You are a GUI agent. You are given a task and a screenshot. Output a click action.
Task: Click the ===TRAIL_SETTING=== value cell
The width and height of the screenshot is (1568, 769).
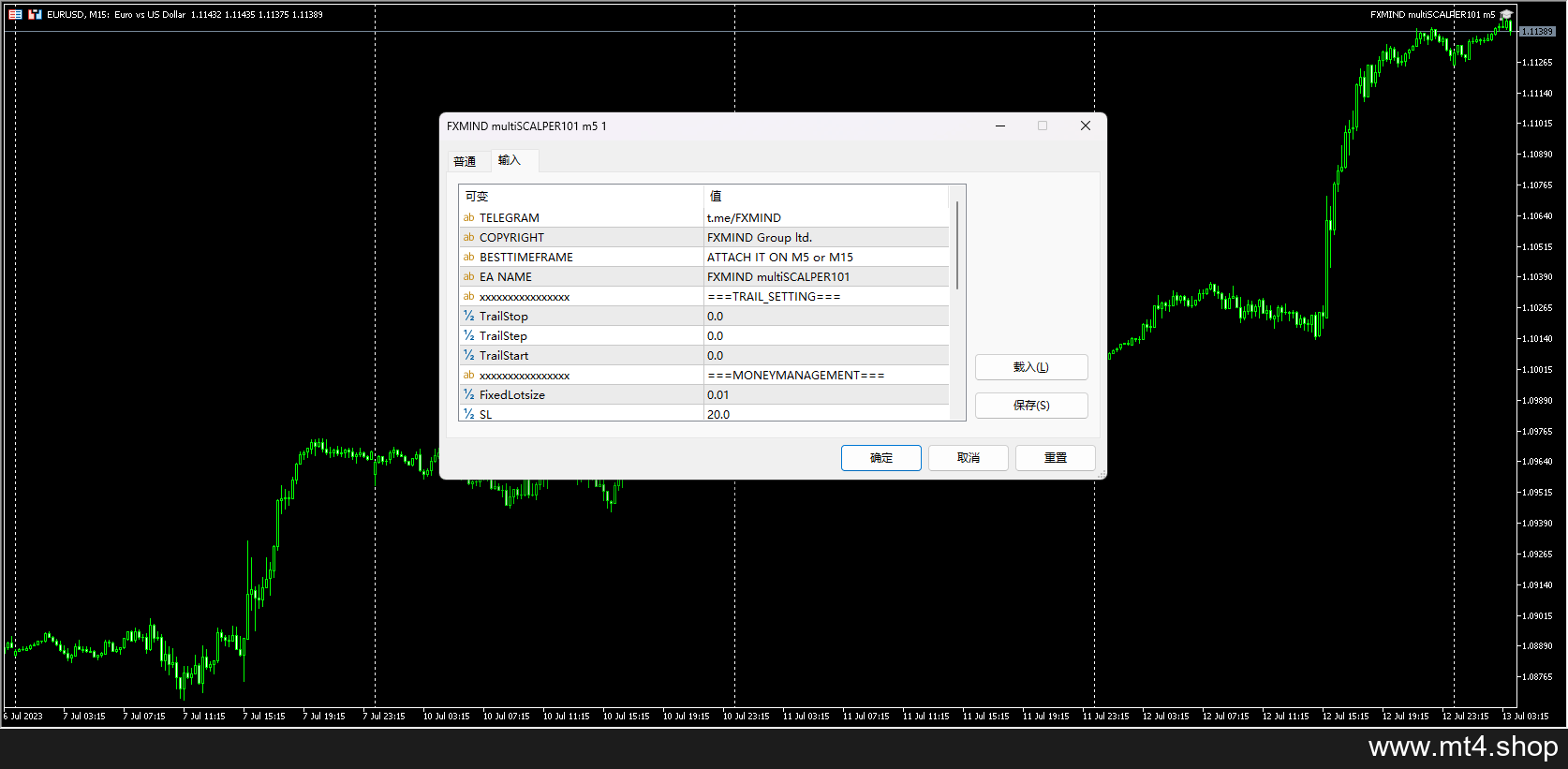click(x=826, y=296)
